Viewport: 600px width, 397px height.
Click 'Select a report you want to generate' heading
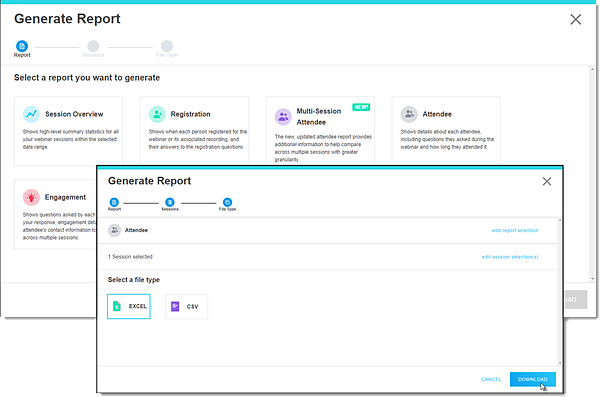tap(87, 78)
